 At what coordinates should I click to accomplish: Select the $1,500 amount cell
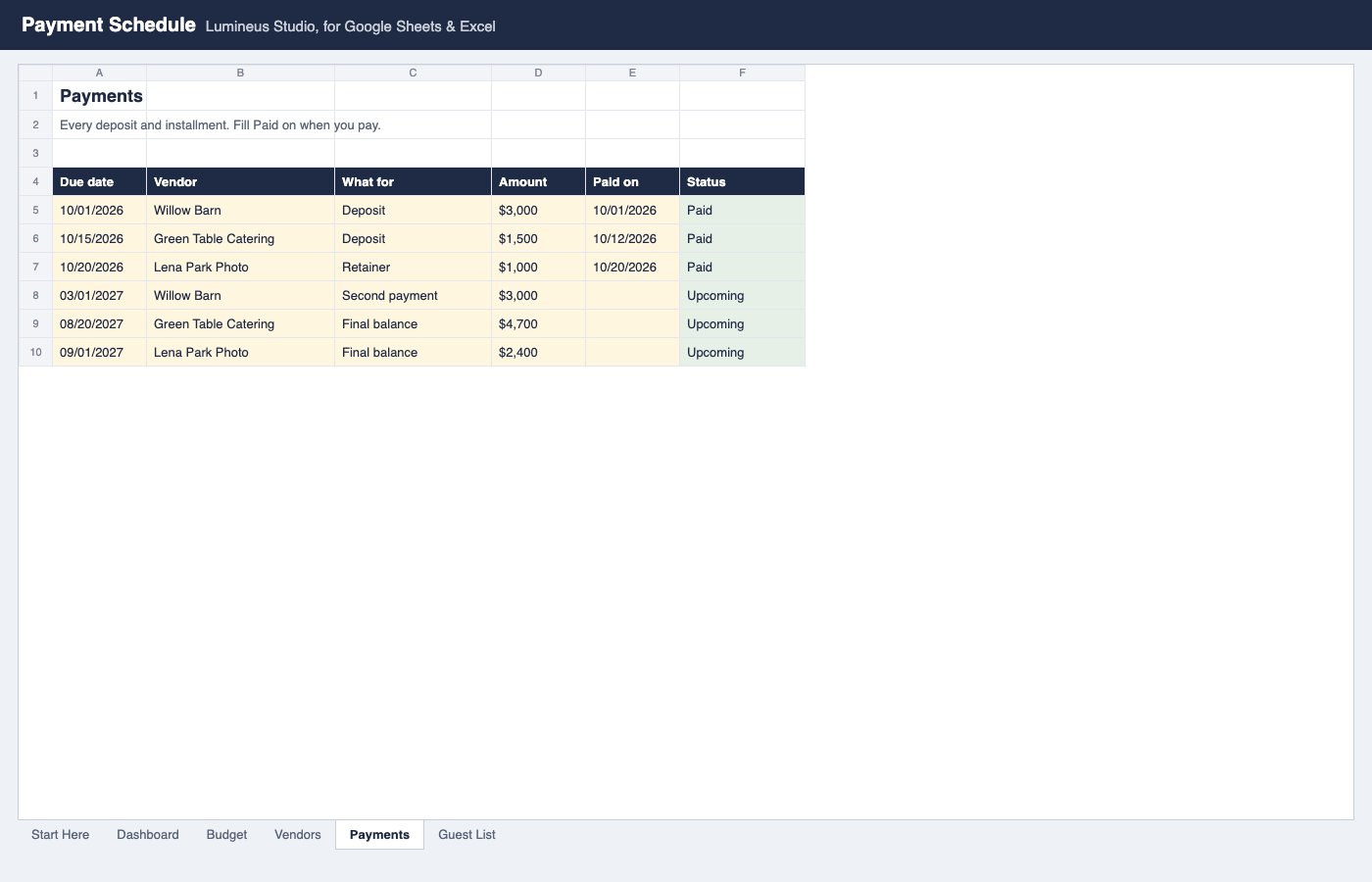point(538,239)
